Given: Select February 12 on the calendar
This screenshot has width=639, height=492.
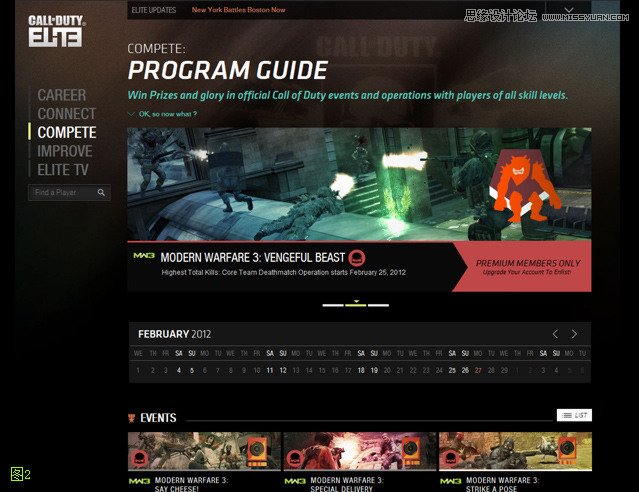Looking at the screenshot, I should [283, 370].
